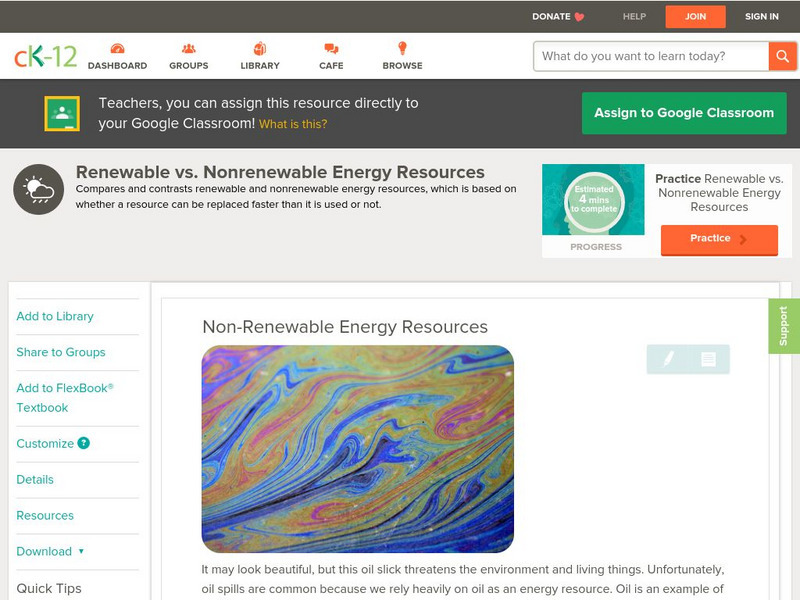Click Add to Library link
This screenshot has height=600, width=800.
click(55, 316)
